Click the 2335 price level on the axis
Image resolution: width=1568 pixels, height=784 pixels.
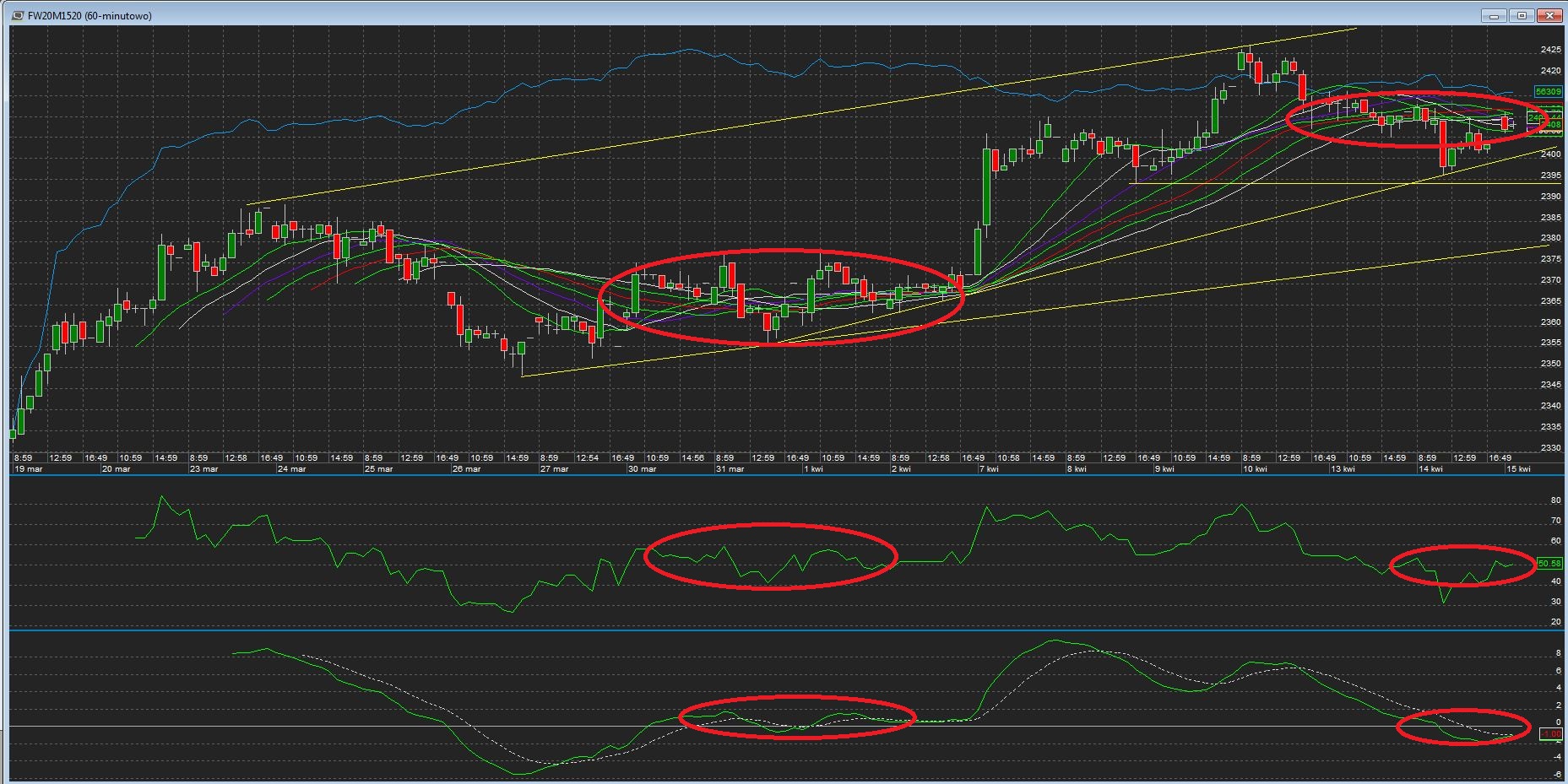1550,427
